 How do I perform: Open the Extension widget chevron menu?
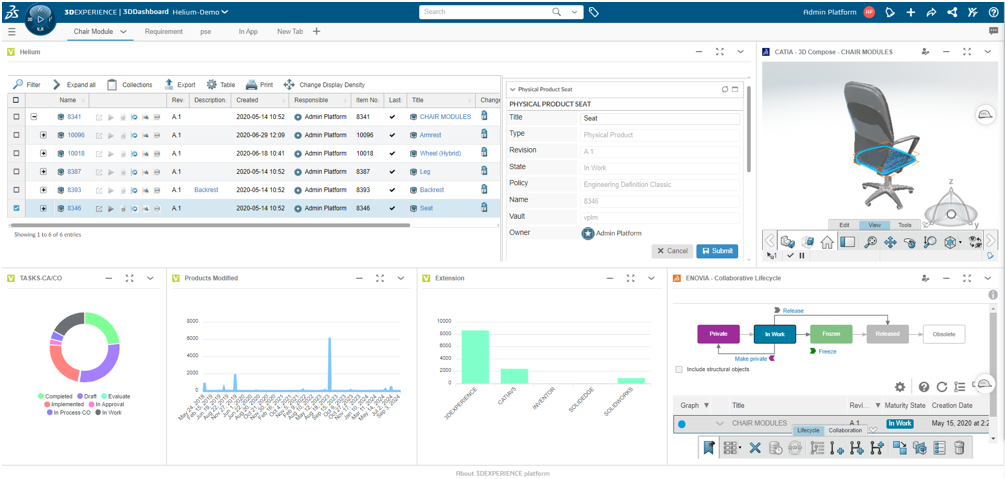pos(651,278)
